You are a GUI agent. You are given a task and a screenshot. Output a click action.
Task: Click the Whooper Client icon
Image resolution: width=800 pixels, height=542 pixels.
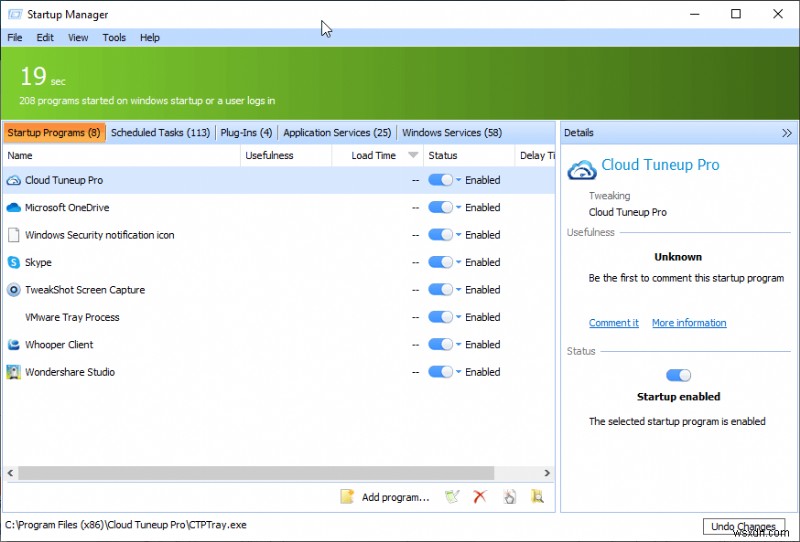tap(14, 344)
